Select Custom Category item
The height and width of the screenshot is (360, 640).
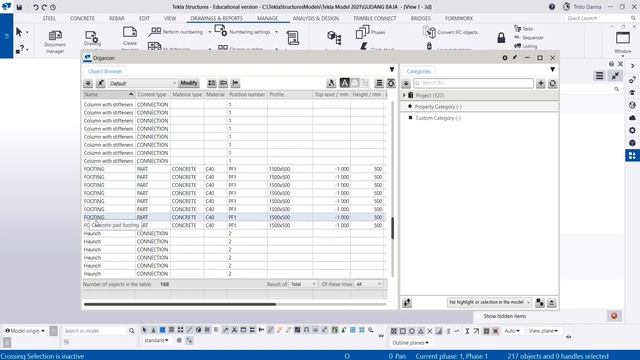(438, 118)
